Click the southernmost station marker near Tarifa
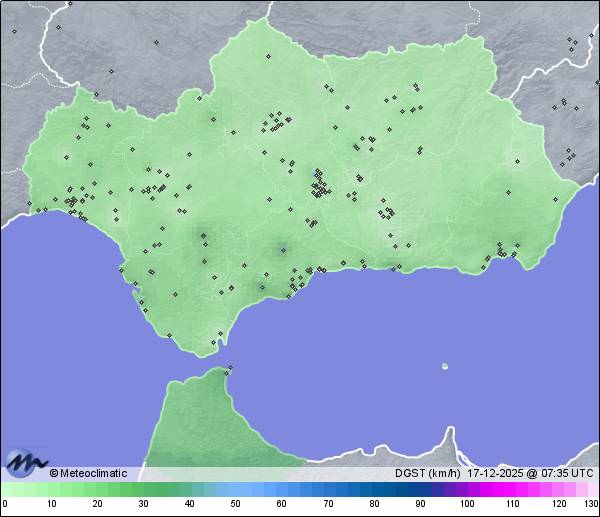The height and width of the screenshot is (517, 600). tap(212, 343)
